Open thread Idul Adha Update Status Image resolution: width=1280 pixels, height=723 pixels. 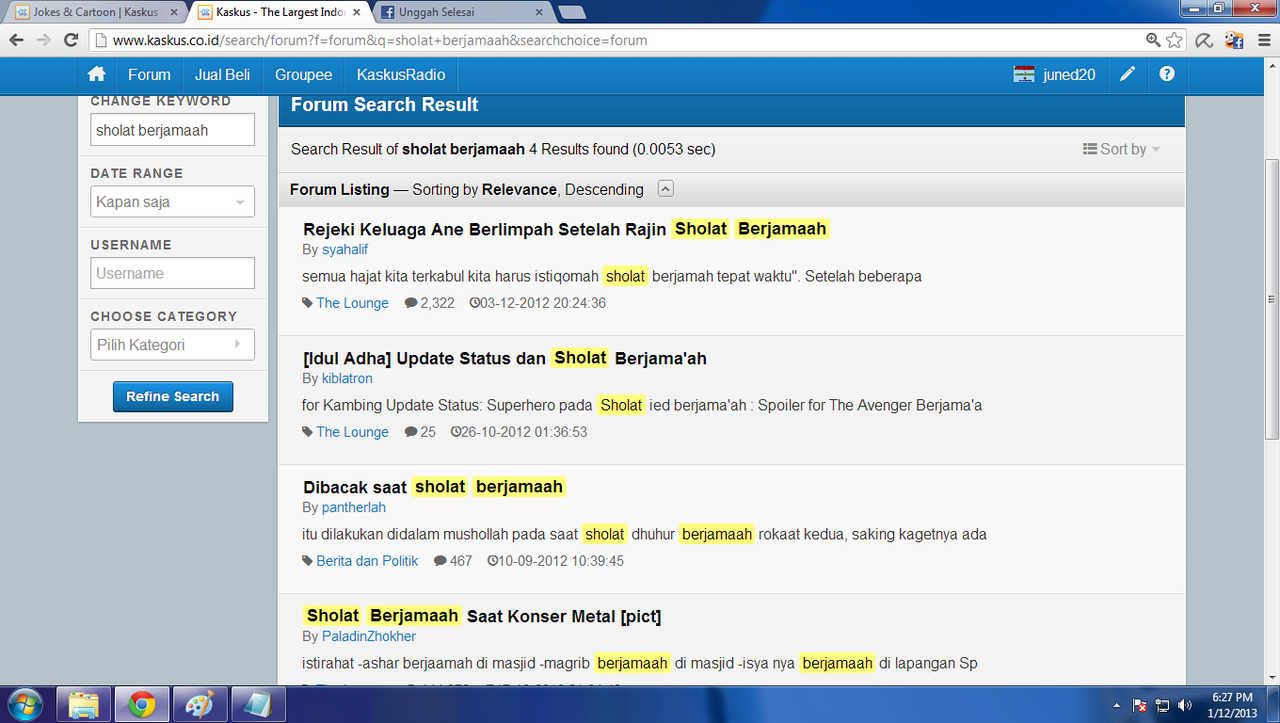[505, 358]
